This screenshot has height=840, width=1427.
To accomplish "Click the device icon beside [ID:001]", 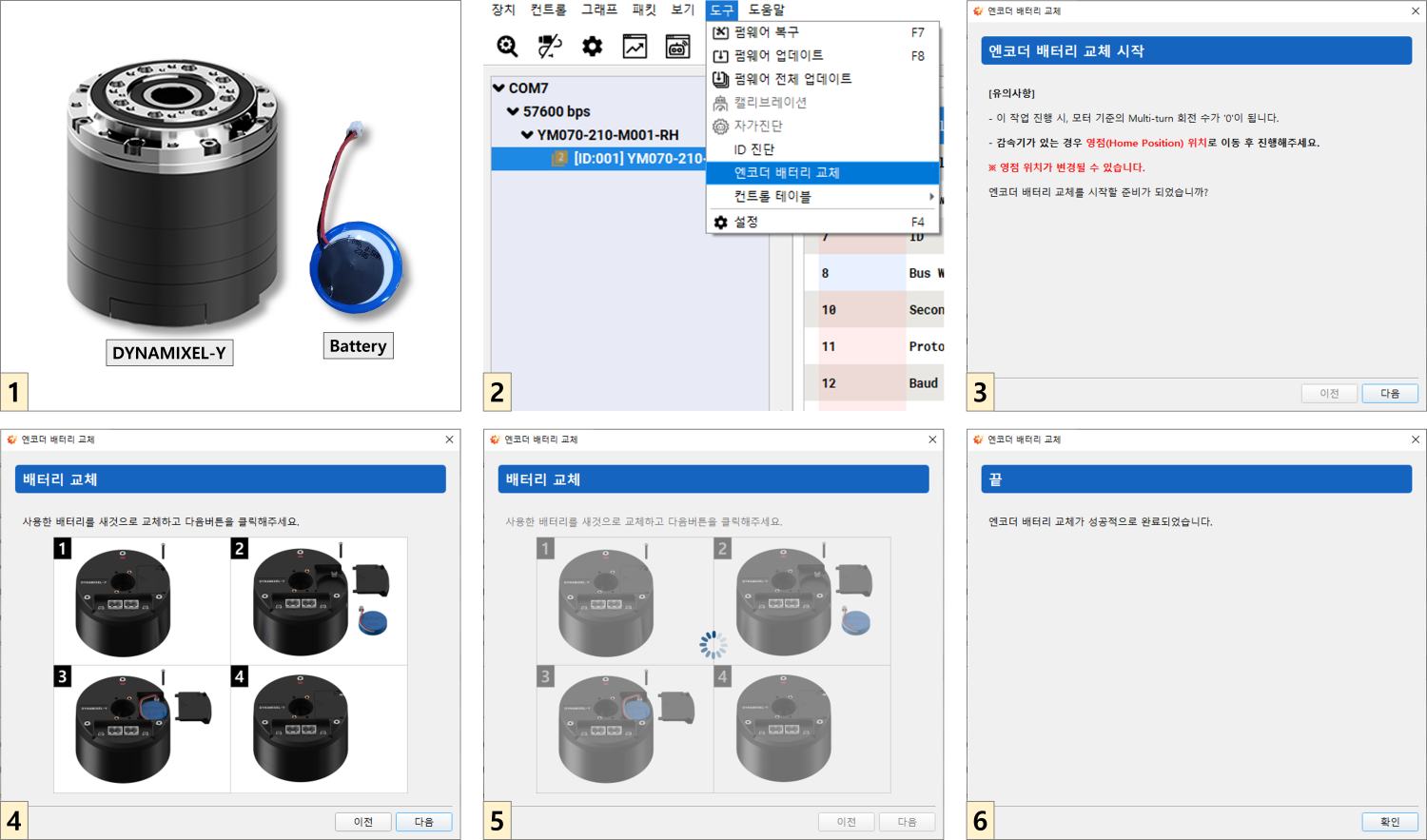I will click(559, 158).
